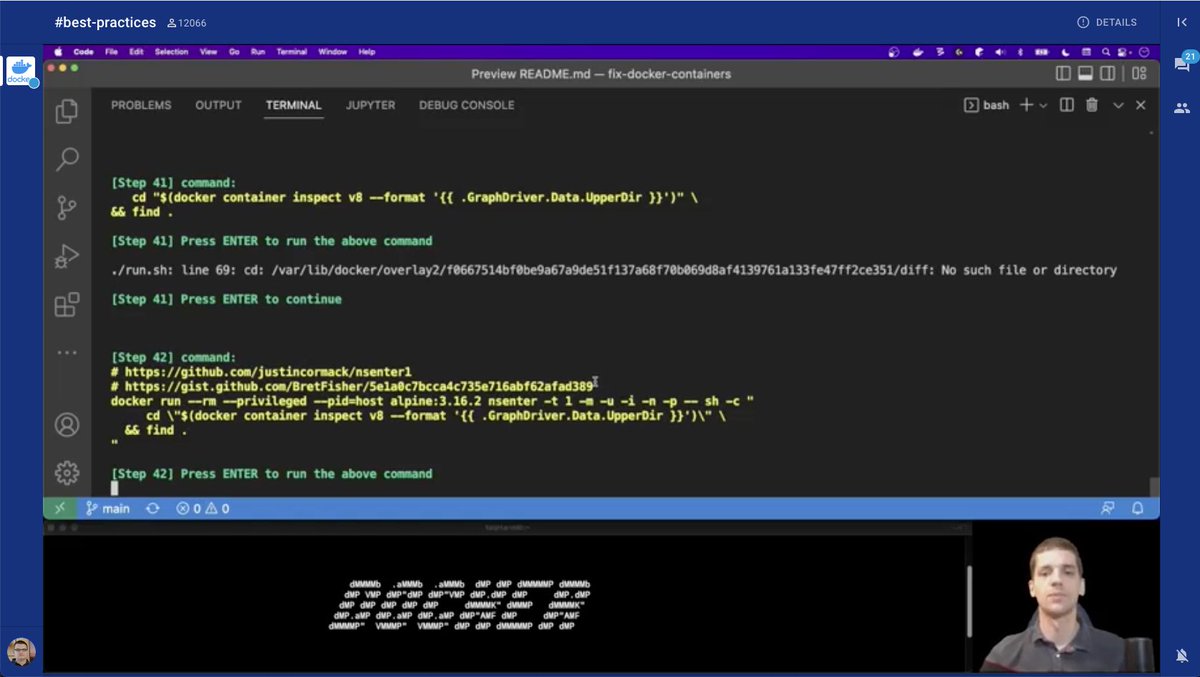Synchronize changes in status bar
The image size is (1200, 677).
point(153,508)
